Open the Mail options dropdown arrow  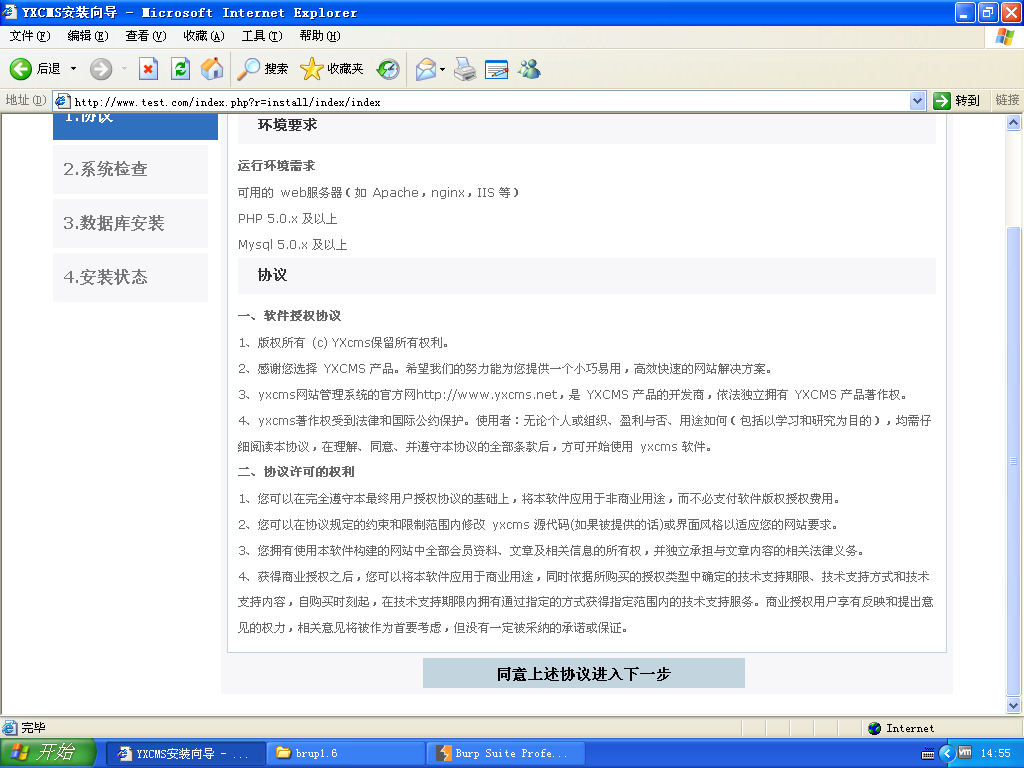(x=442, y=69)
